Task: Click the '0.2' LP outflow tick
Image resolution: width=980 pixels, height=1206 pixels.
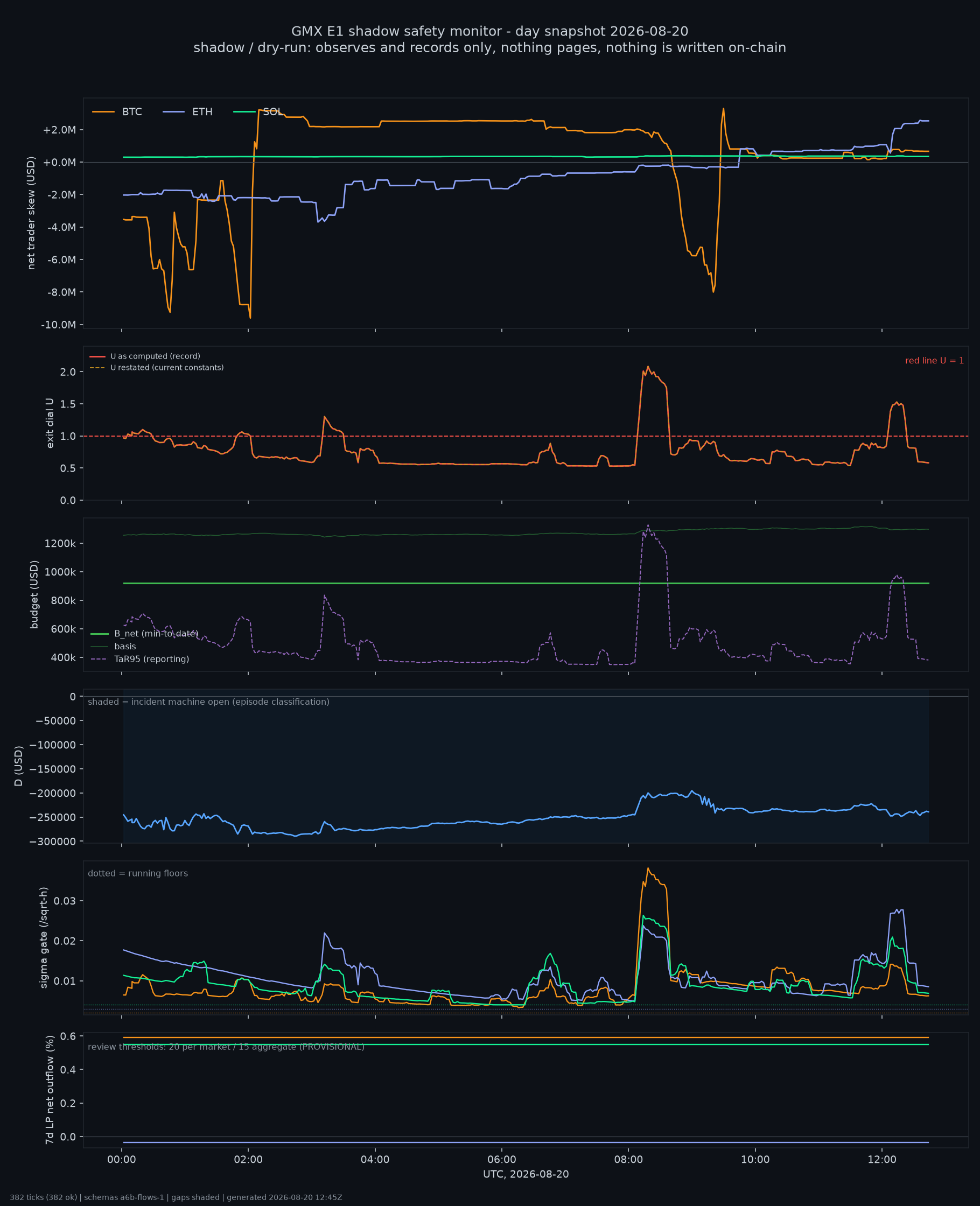Action: [x=68, y=1103]
